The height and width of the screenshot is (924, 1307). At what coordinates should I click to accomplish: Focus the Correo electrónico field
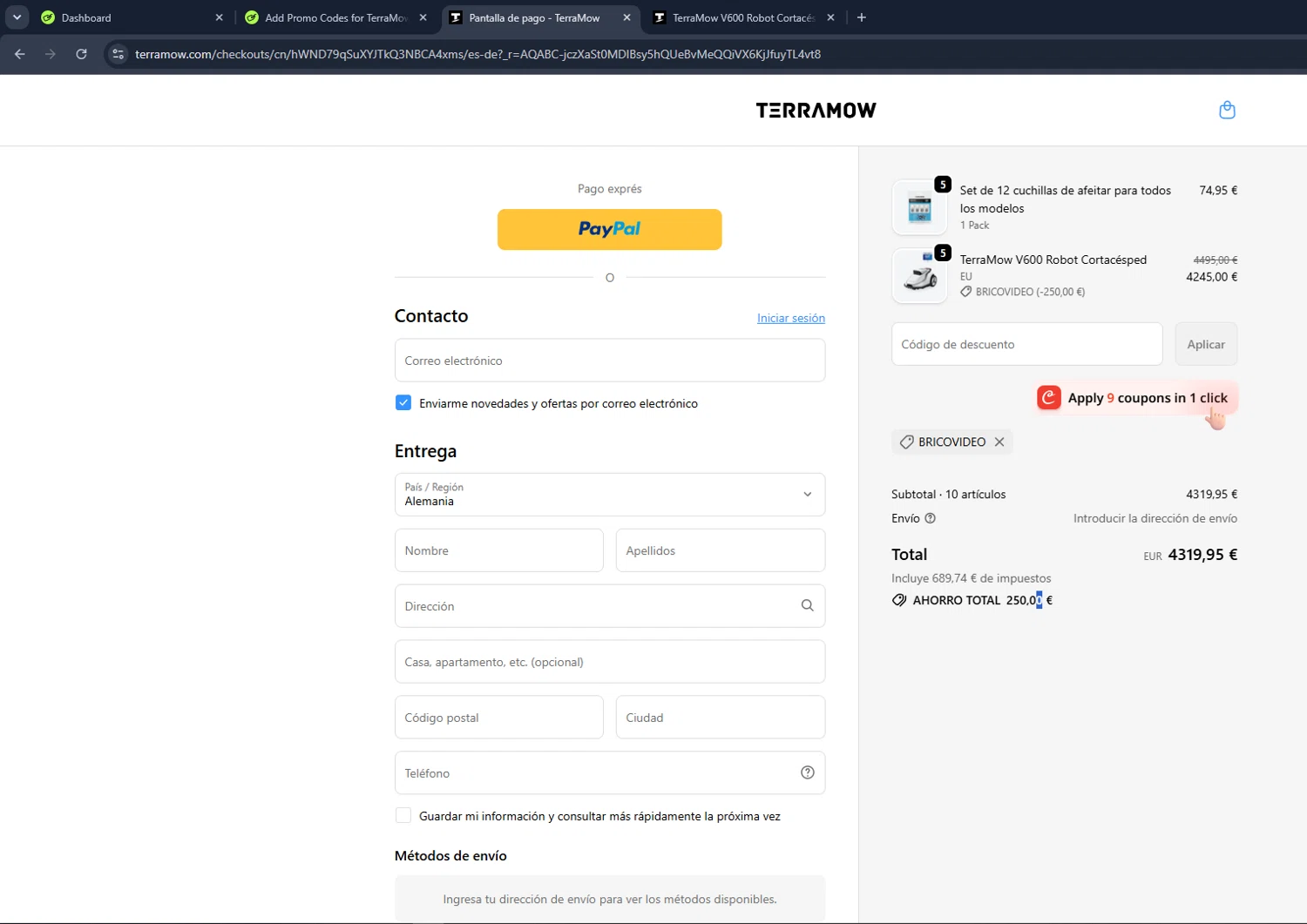point(610,361)
